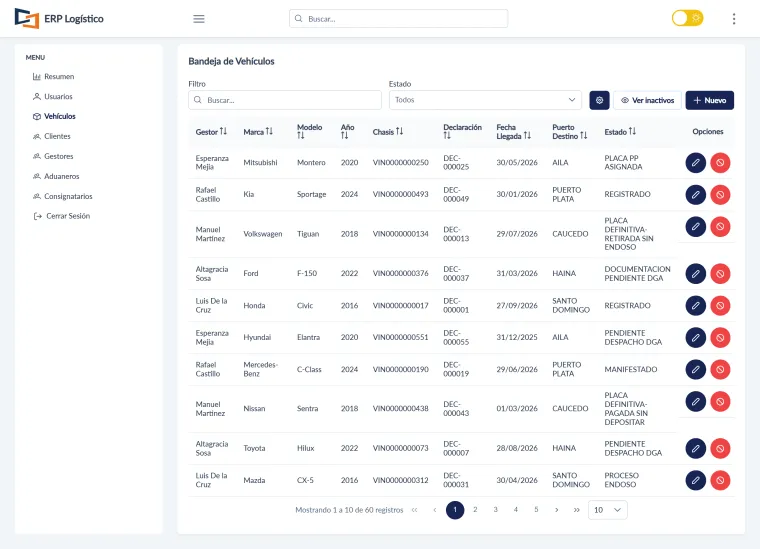Sort by Puerto Destino column
The height and width of the screenshot is (549, 760).
(x=570, y=131)
